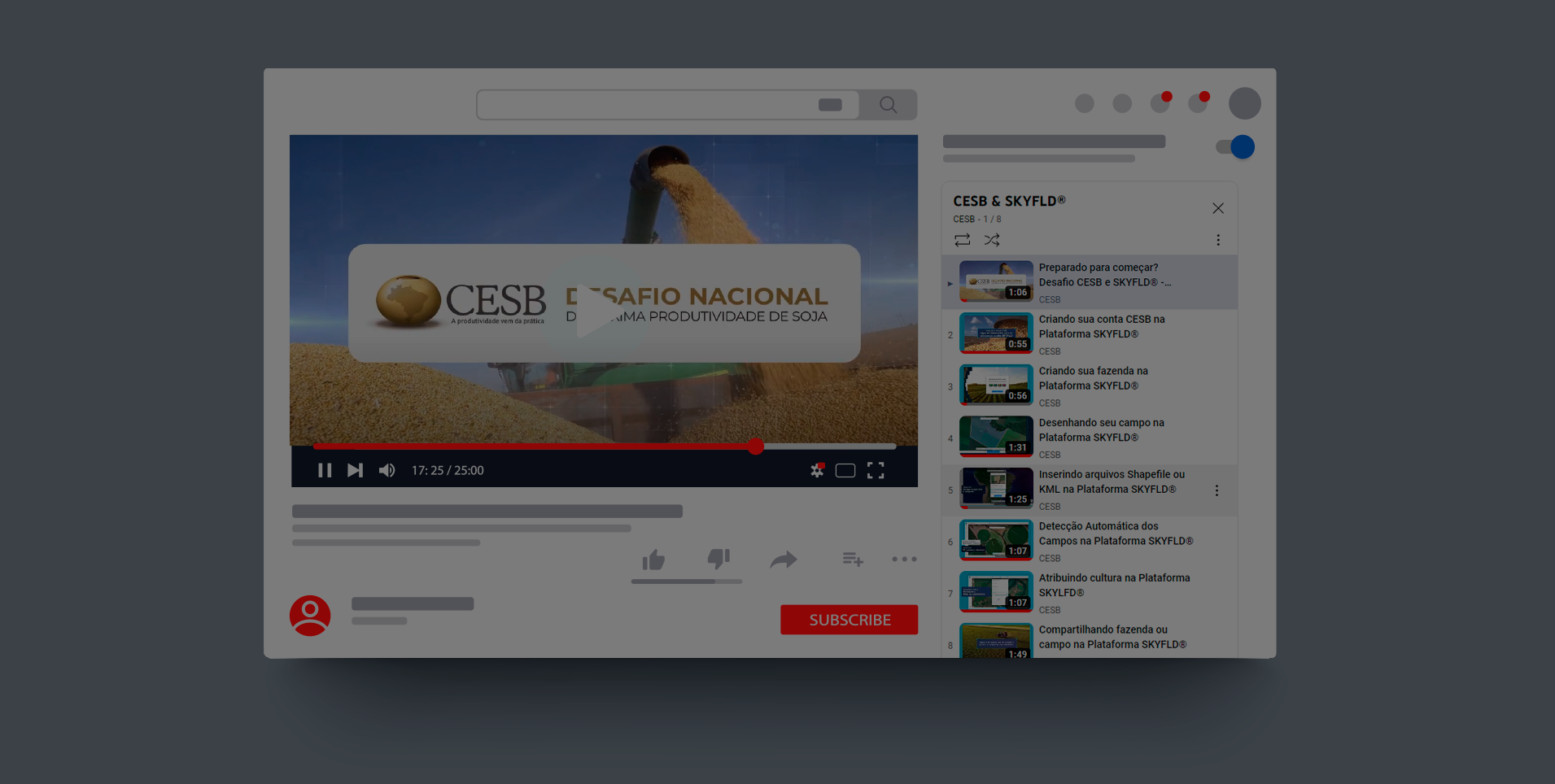Open the channel avatar icon

click(310, 616)
